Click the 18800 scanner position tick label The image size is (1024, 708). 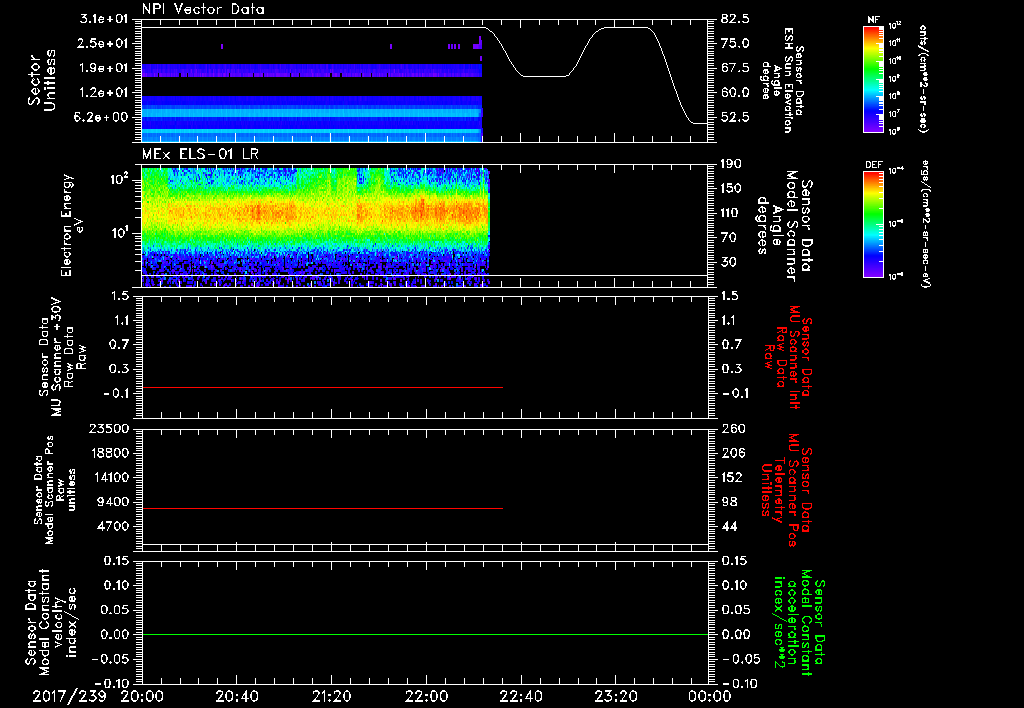pos(110,453)
